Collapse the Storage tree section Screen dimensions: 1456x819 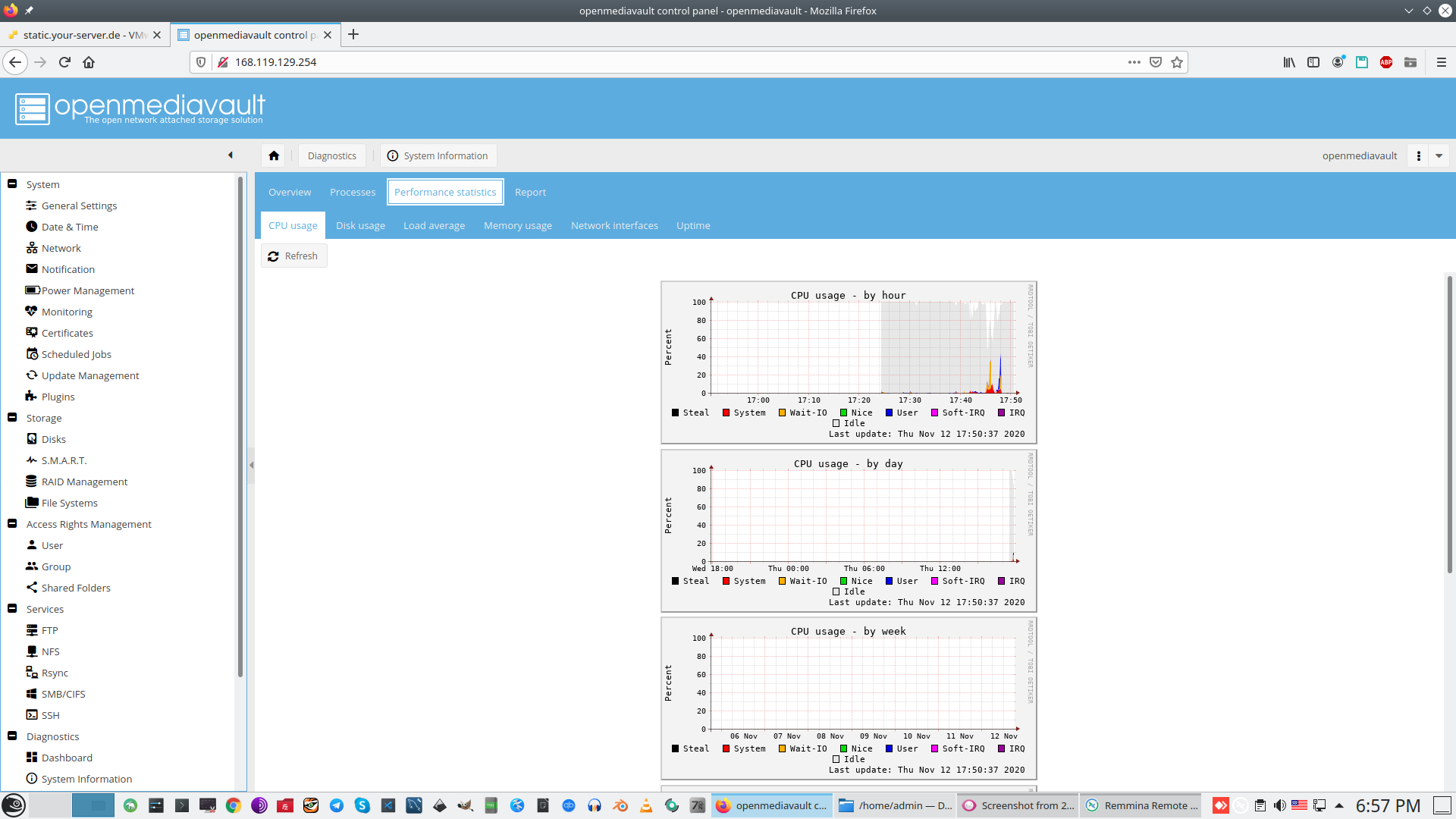[x=12, y=417]
